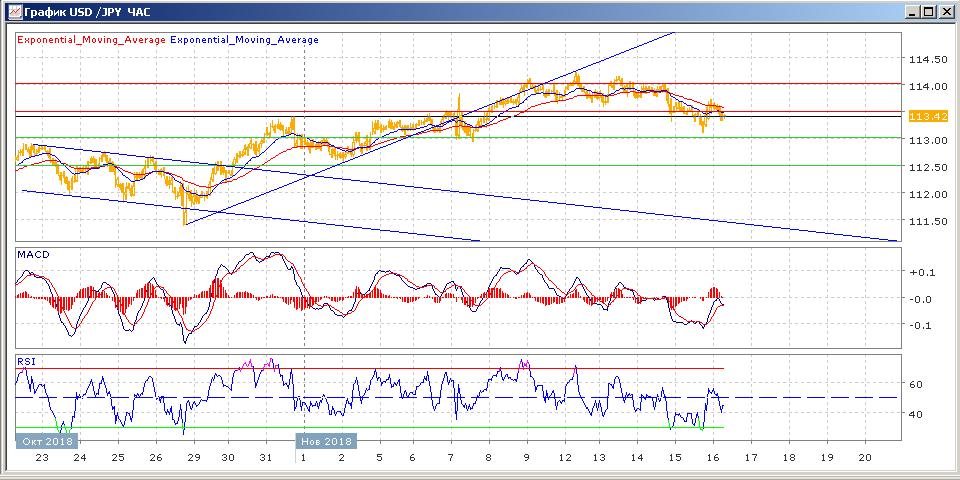This screenshot has height=480, width=960.
Task: Click date label 24 on time axis
Action: pos(80,458)
